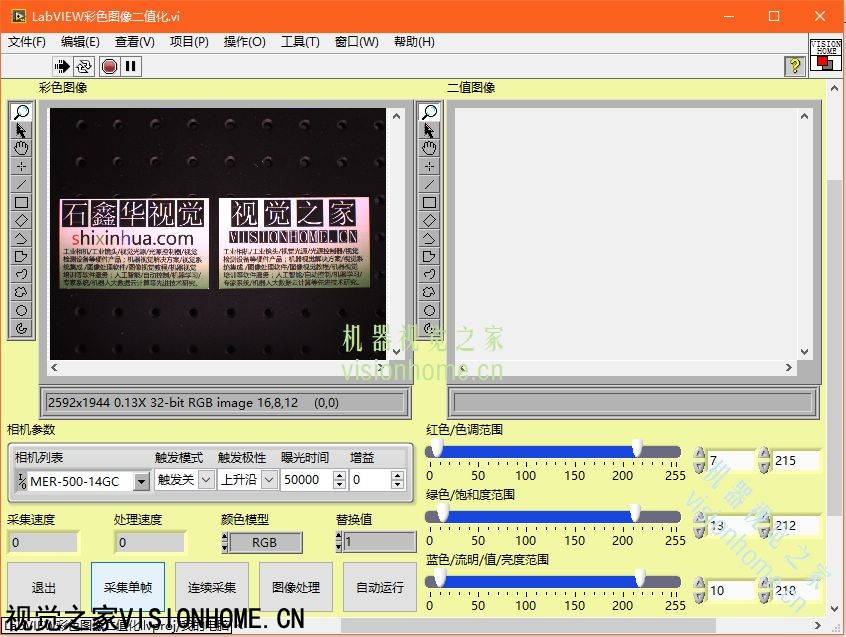
Task: Click the stepper beside green maximum value 212
Action: click(764, 525)
